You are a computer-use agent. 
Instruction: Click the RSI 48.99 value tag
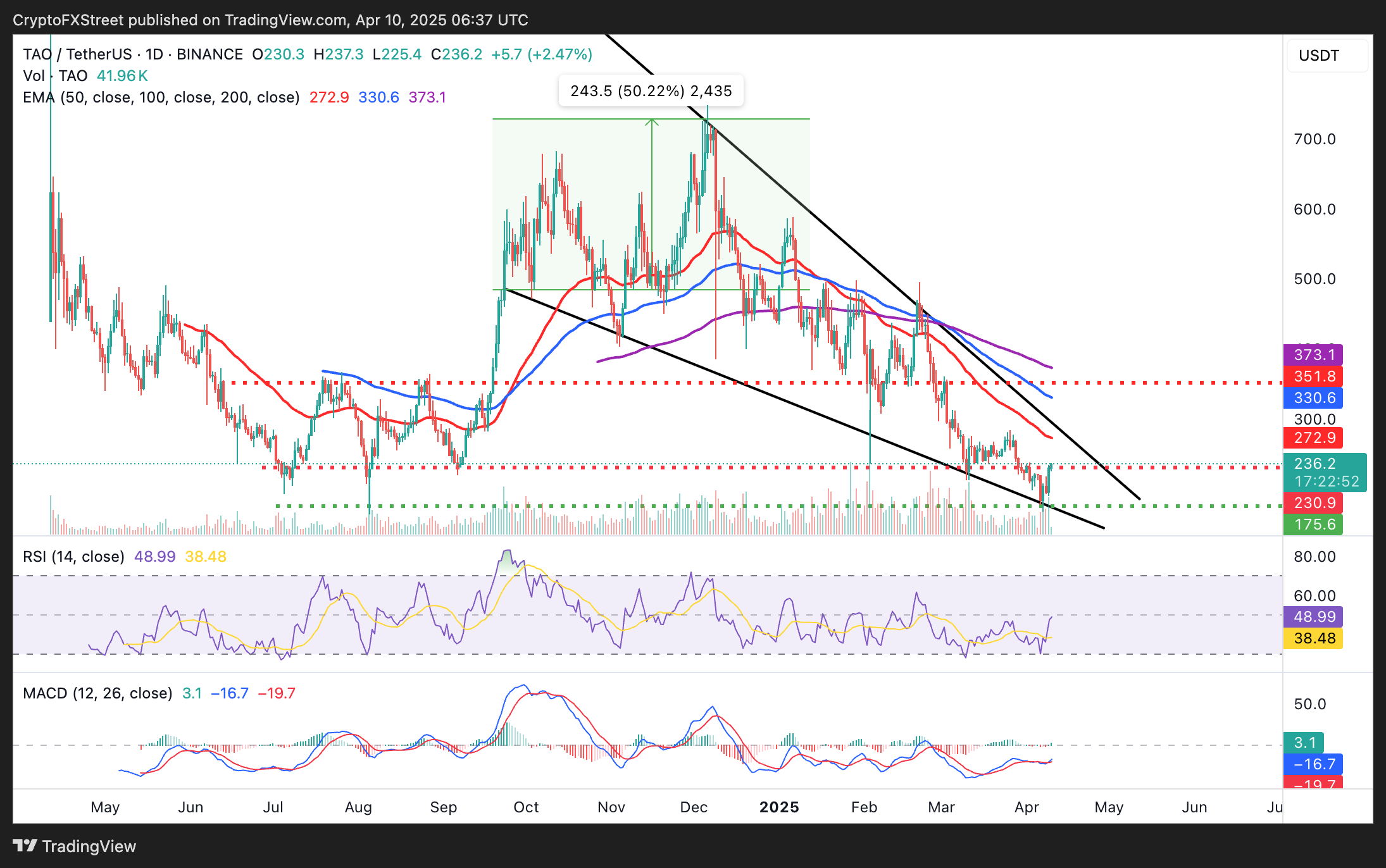pos(1313,617)
